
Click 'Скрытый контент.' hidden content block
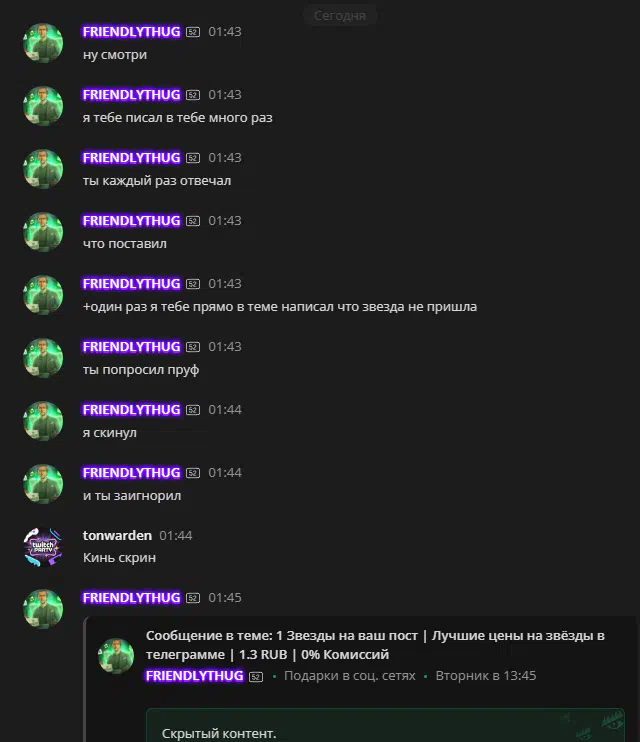click(385, 725)
